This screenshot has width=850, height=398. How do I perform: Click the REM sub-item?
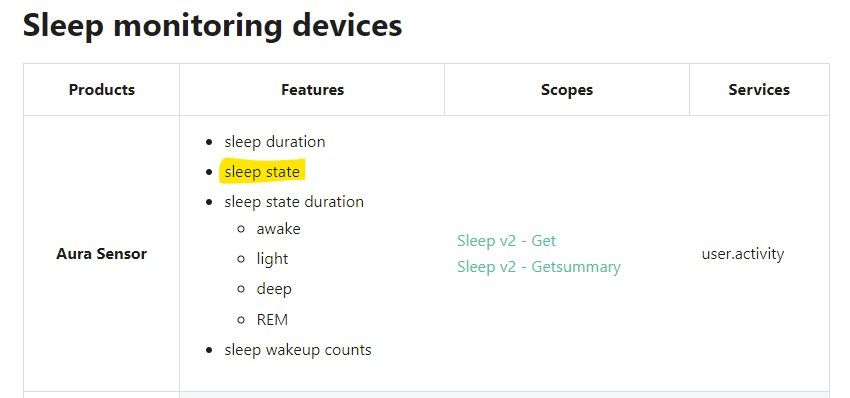[x=272, y=319]
